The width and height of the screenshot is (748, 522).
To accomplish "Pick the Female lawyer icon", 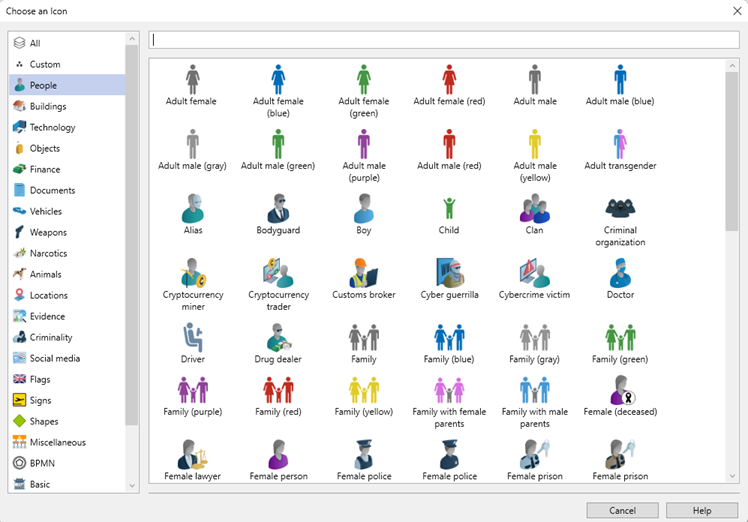I will pyautogui.click(x=193, y=455).
